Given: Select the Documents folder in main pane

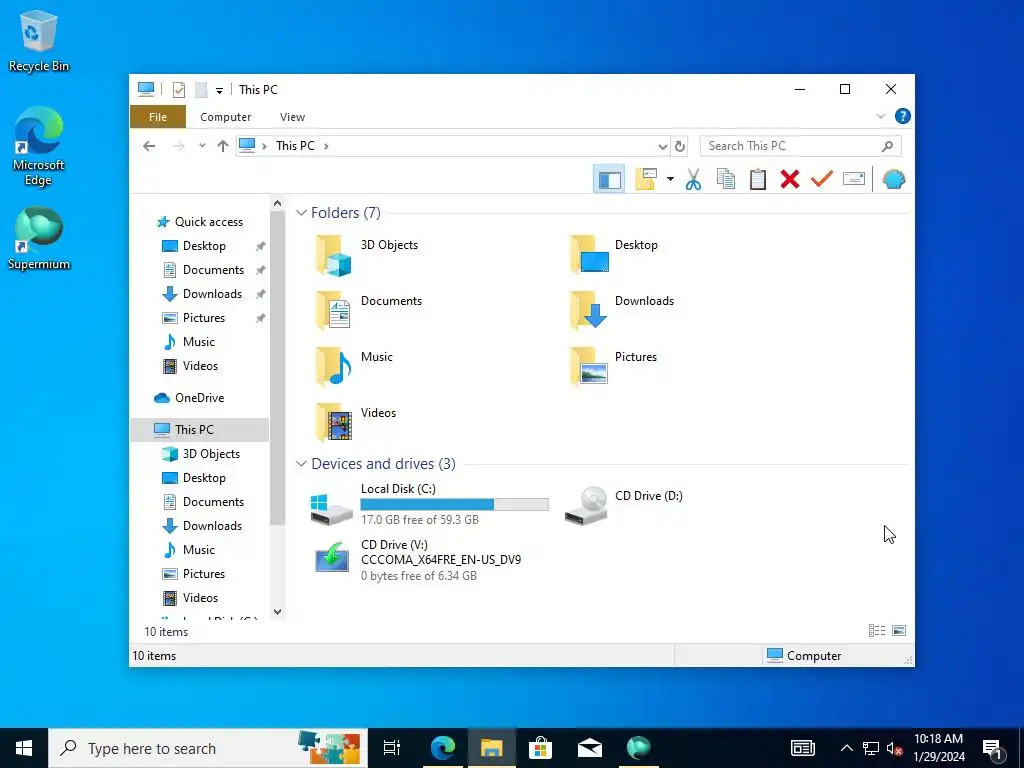Looking at the screenshot, I should 368,310.
